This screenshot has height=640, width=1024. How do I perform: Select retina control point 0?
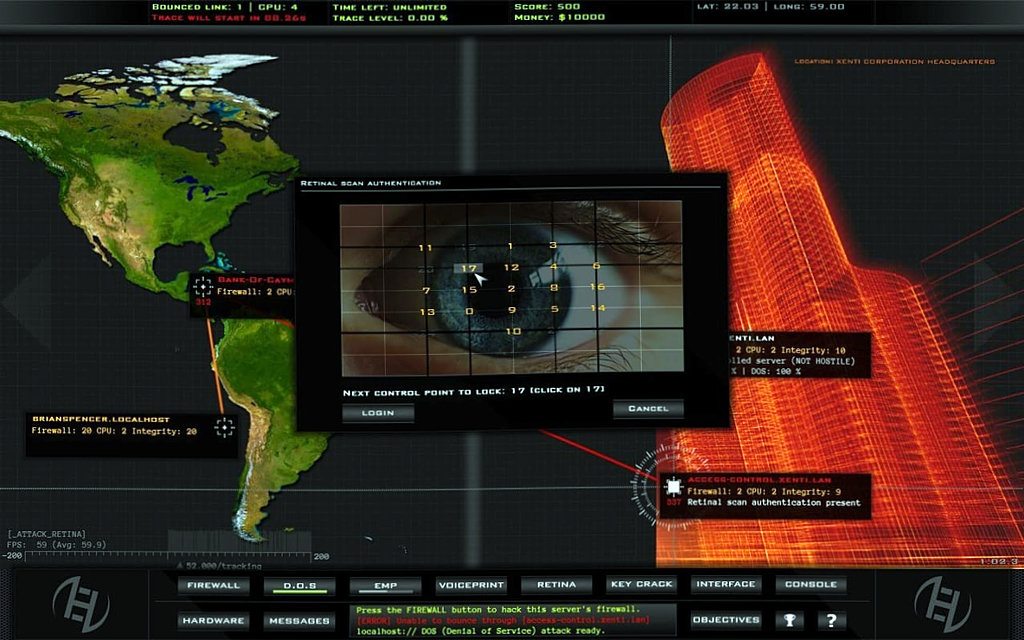pyautogui.click(x=469, y=311)
